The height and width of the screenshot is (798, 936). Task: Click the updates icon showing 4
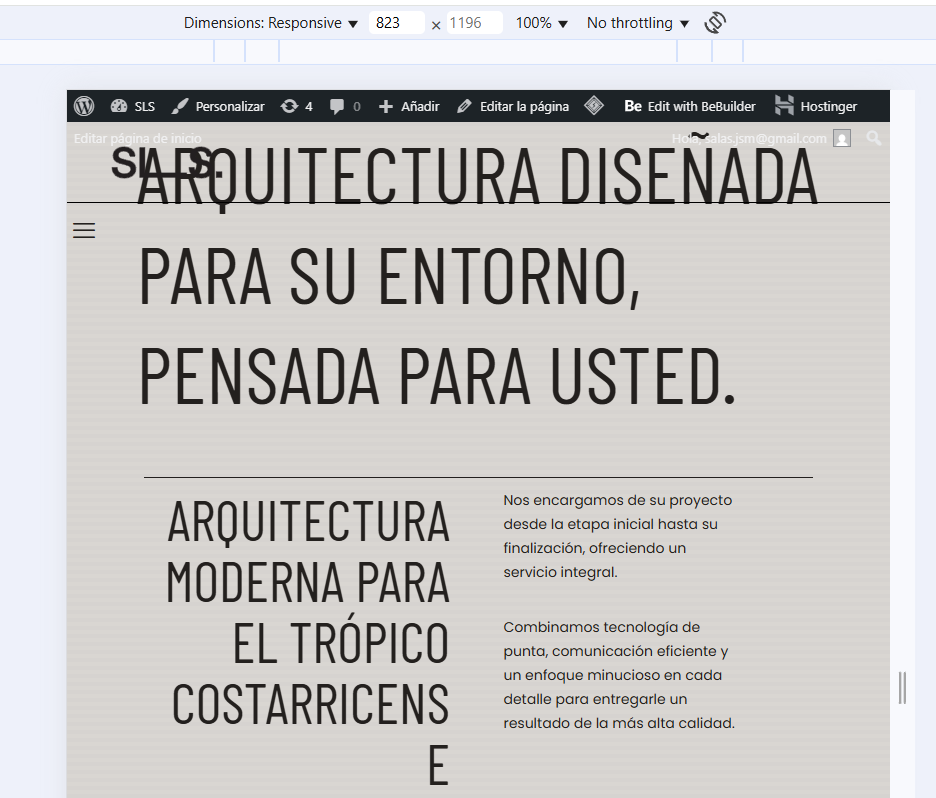296,106
